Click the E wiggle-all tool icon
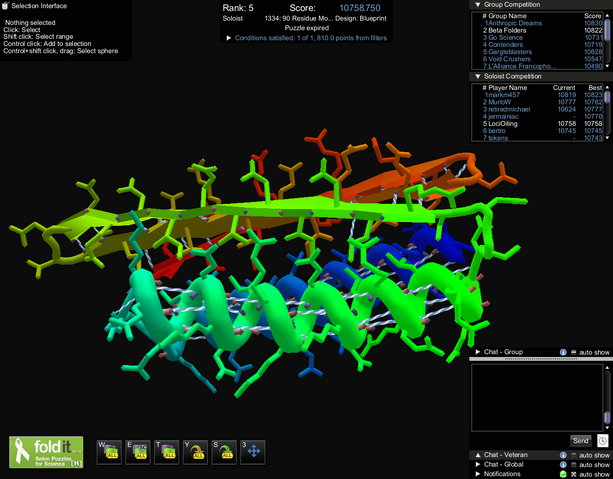The image size is (613, 479). pos(138,452)
